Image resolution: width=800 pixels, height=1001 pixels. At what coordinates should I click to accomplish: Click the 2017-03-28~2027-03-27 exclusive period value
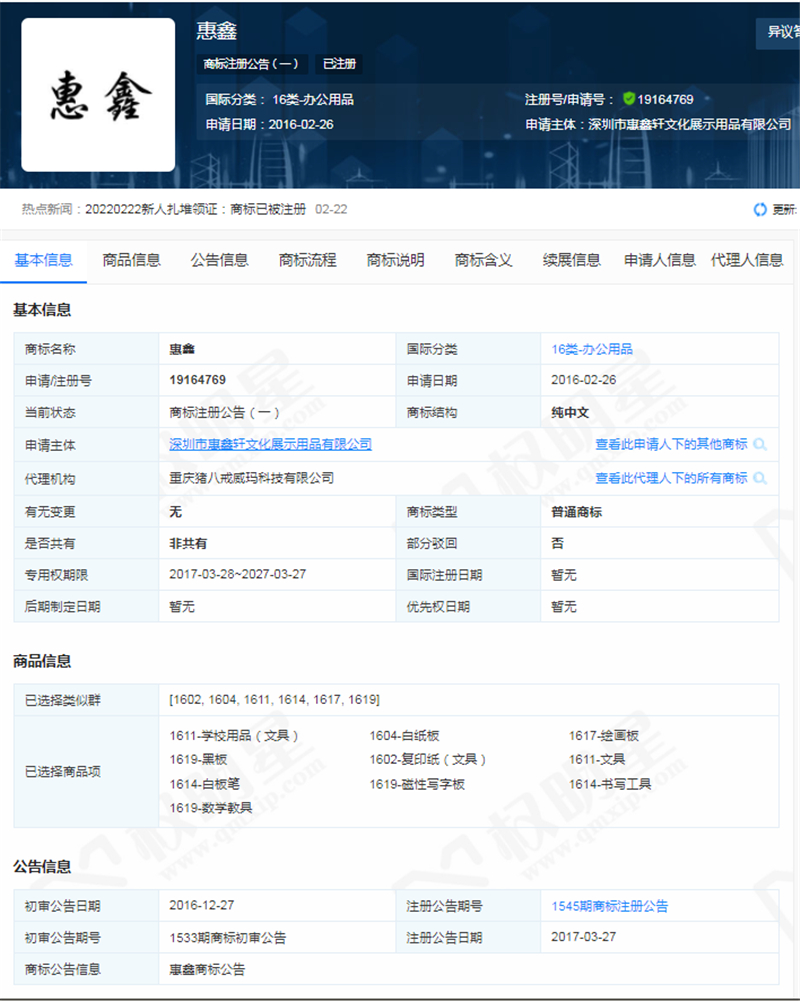click(238, 575)
